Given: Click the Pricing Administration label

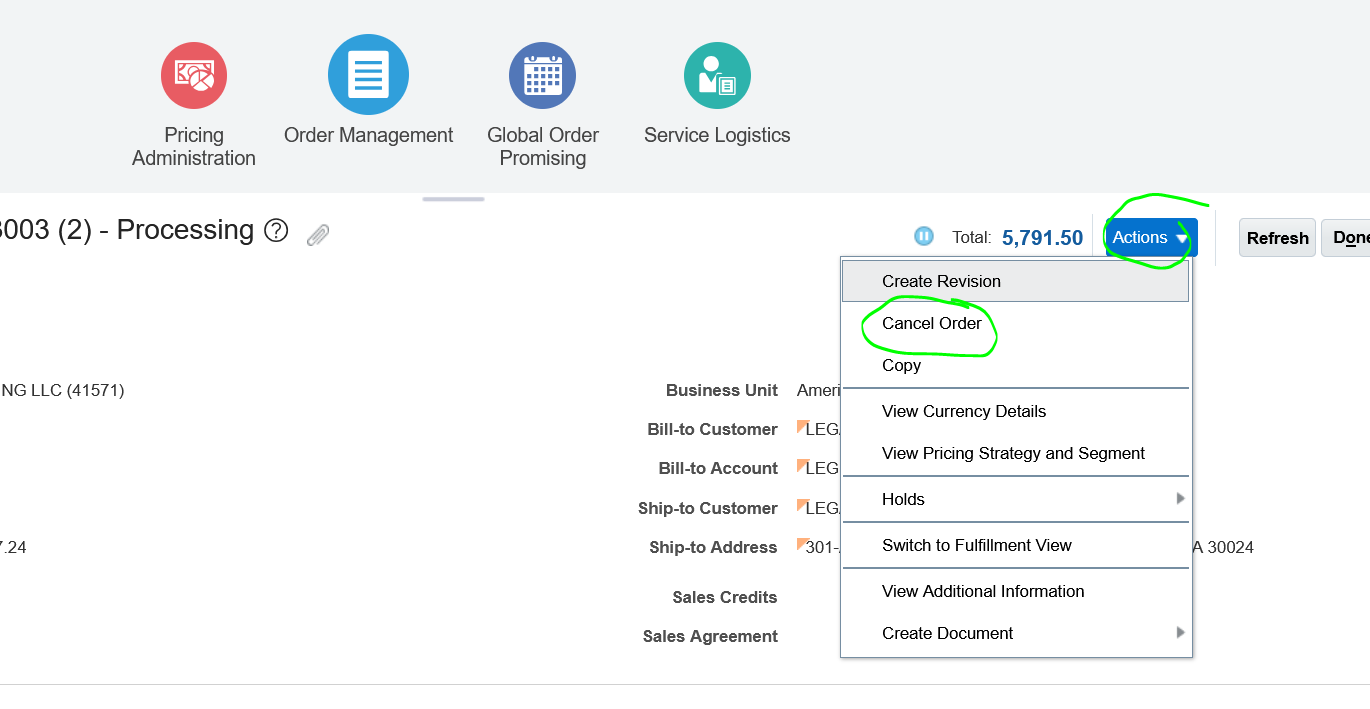Looking at the screenshot, I should coord(194,146).
